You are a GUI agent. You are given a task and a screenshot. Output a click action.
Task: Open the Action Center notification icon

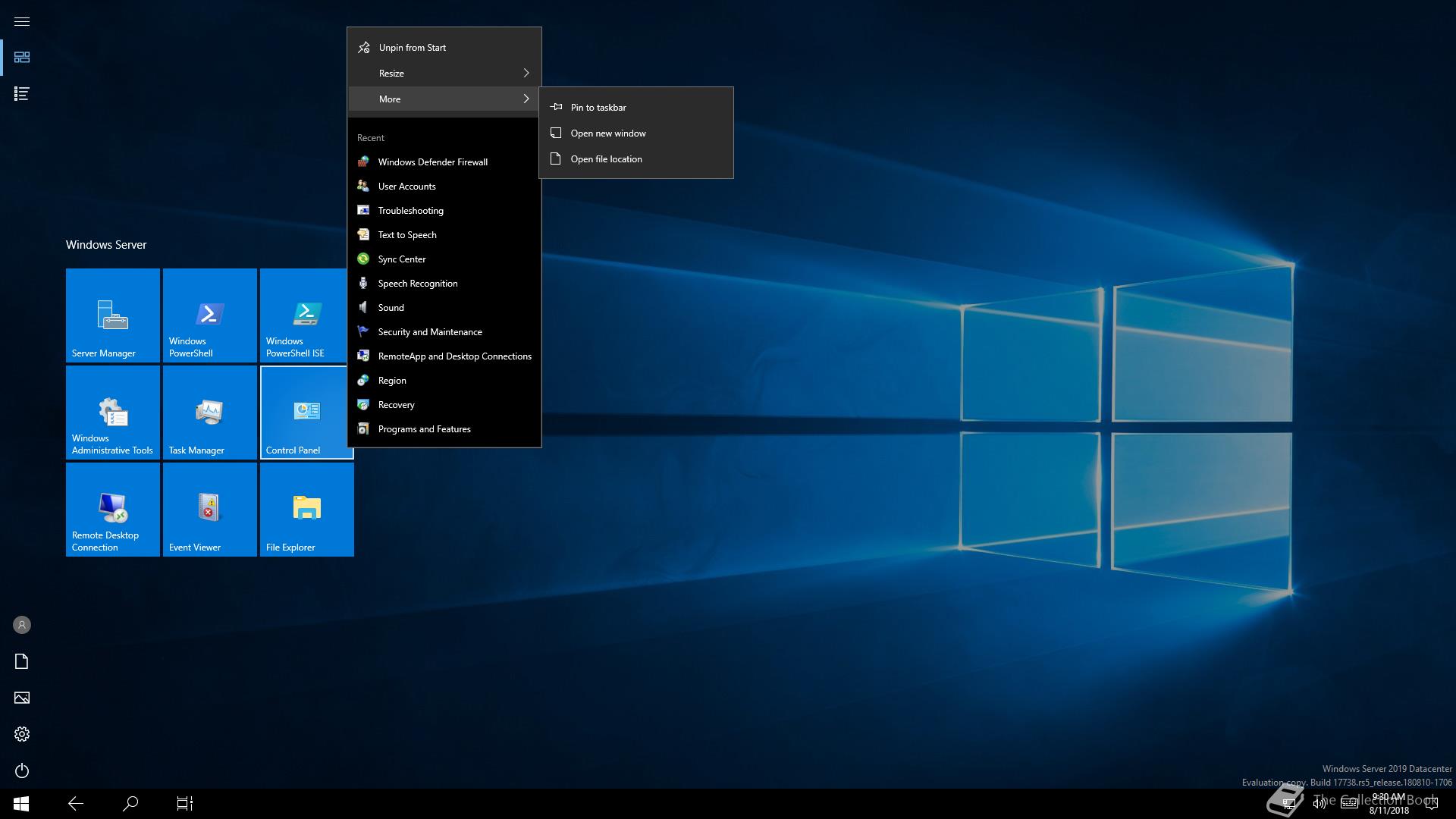point(1432,804)
